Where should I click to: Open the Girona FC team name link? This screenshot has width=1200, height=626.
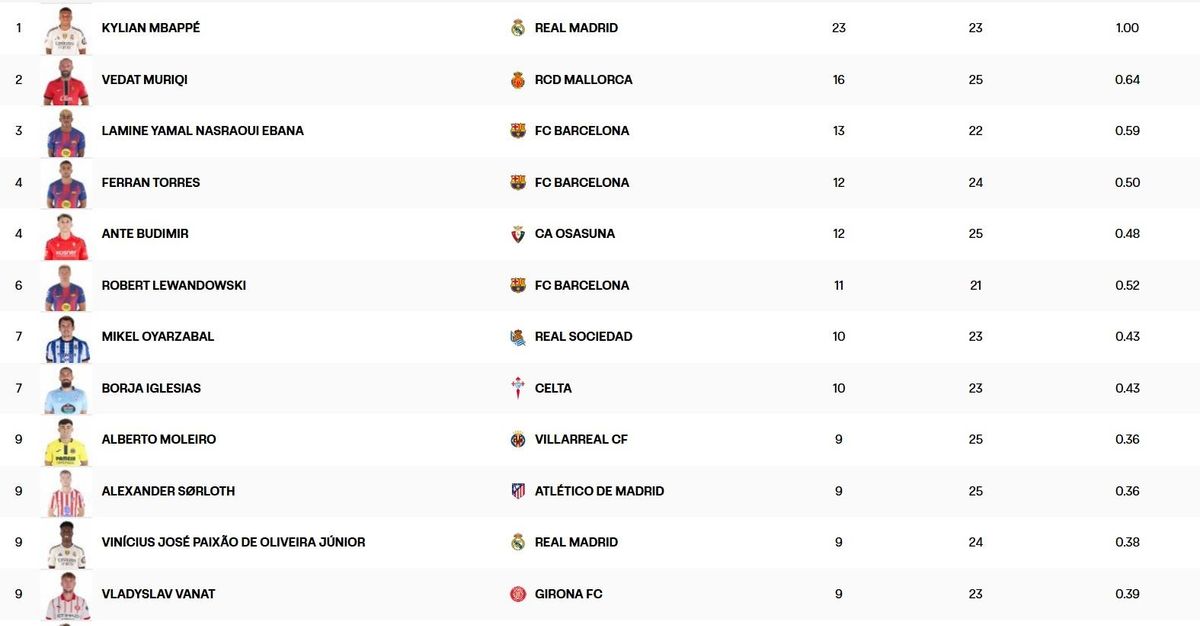click(x=568, y=594)
